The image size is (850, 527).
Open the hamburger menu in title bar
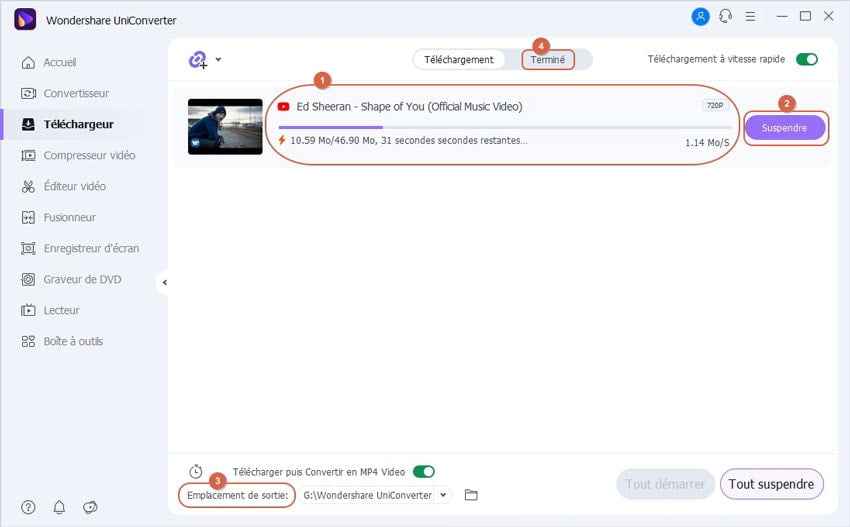point(750,16)
